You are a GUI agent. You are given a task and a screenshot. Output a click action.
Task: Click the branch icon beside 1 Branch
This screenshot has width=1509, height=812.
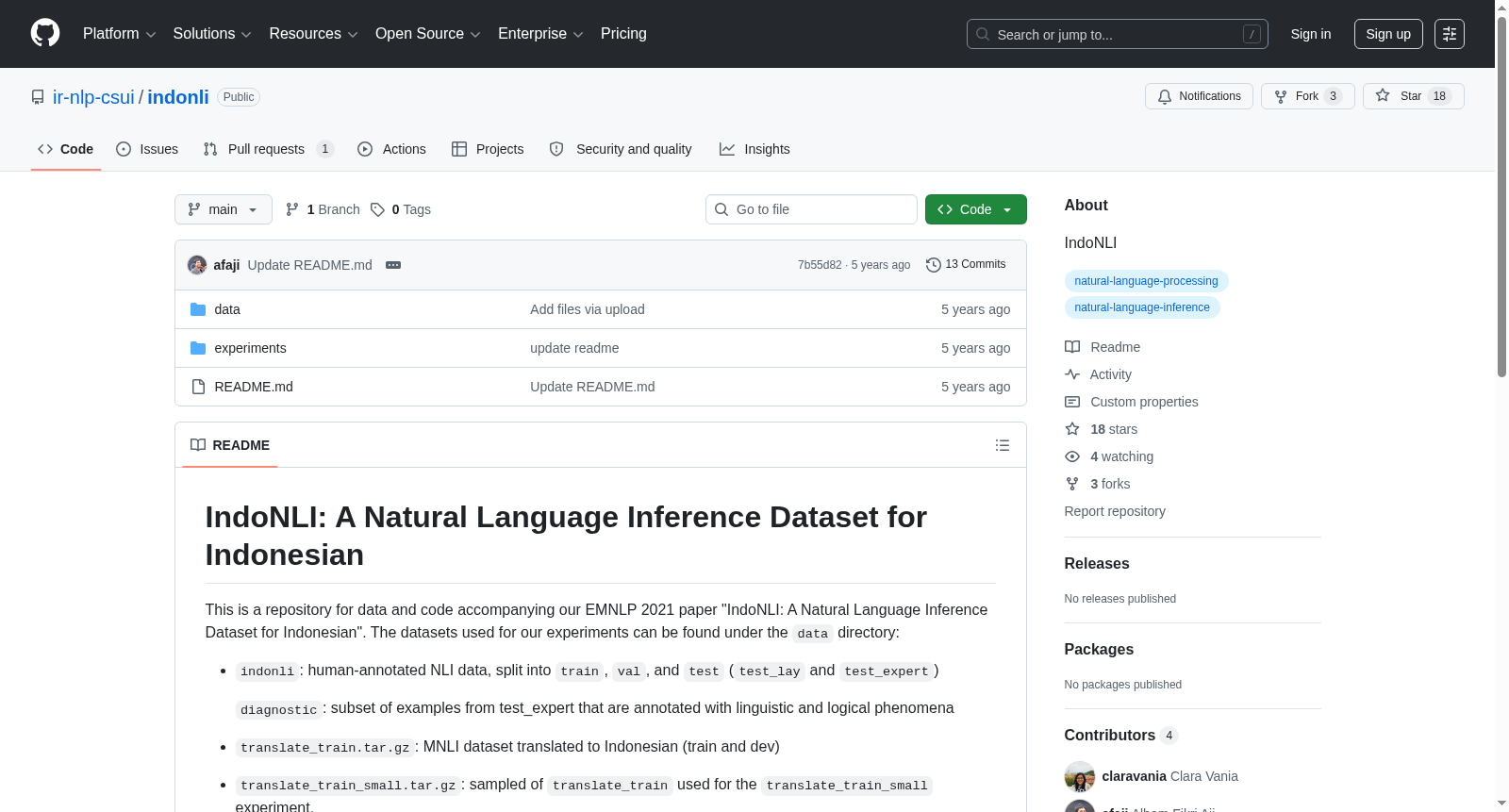point(292,209)
